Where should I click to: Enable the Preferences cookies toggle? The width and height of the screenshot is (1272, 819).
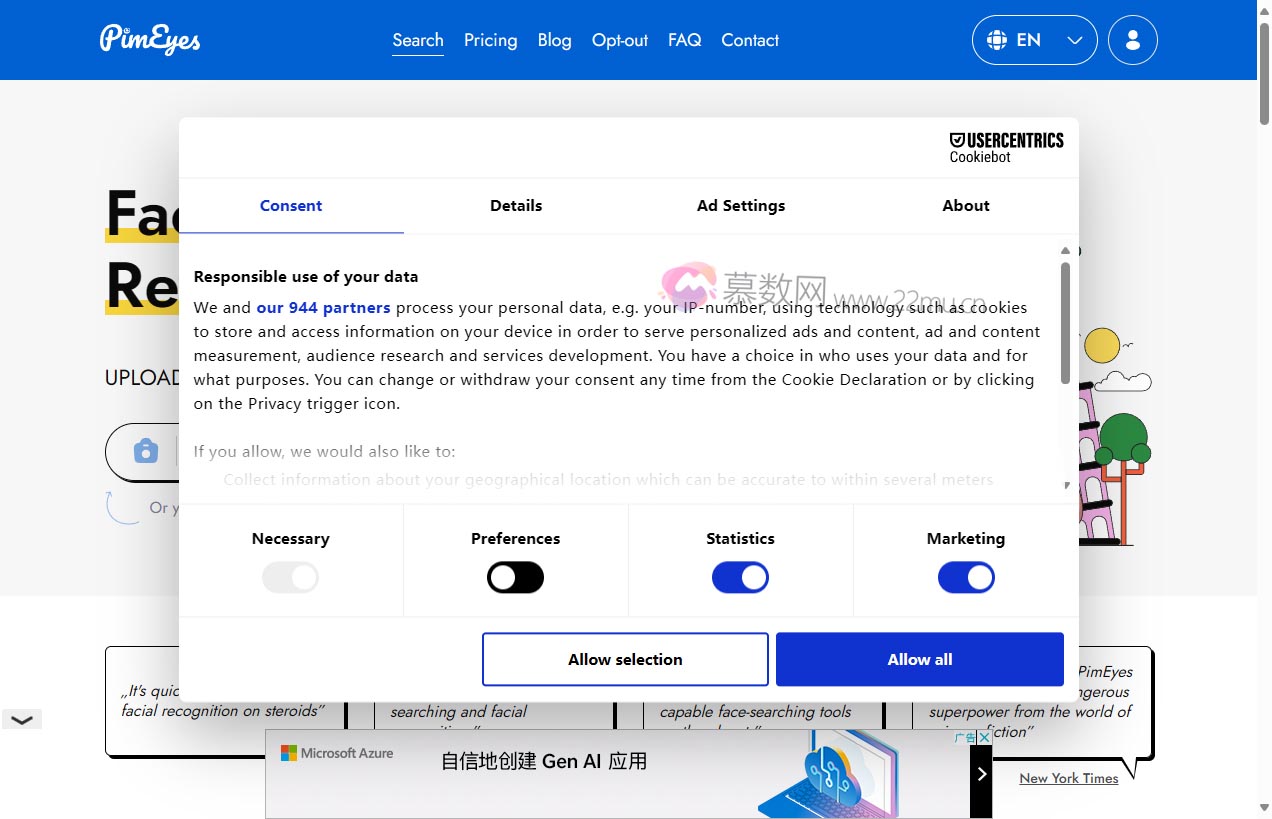click(515, 577)
